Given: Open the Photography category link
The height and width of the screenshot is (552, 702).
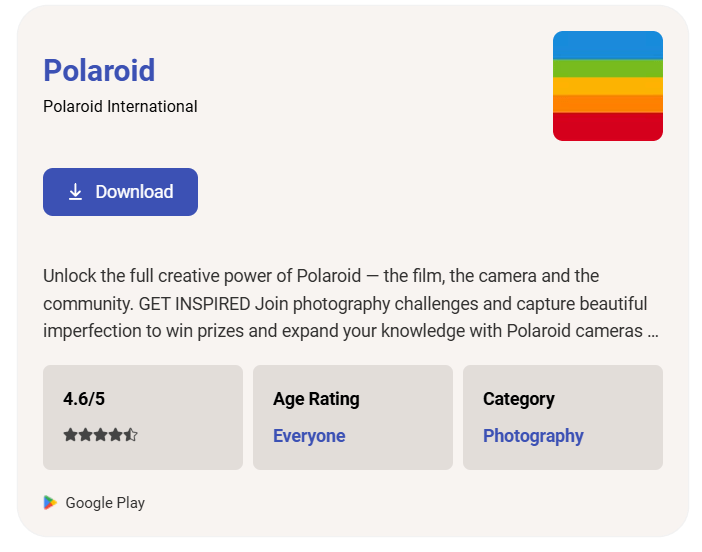Looking at the screenshot, I should 533,436.
